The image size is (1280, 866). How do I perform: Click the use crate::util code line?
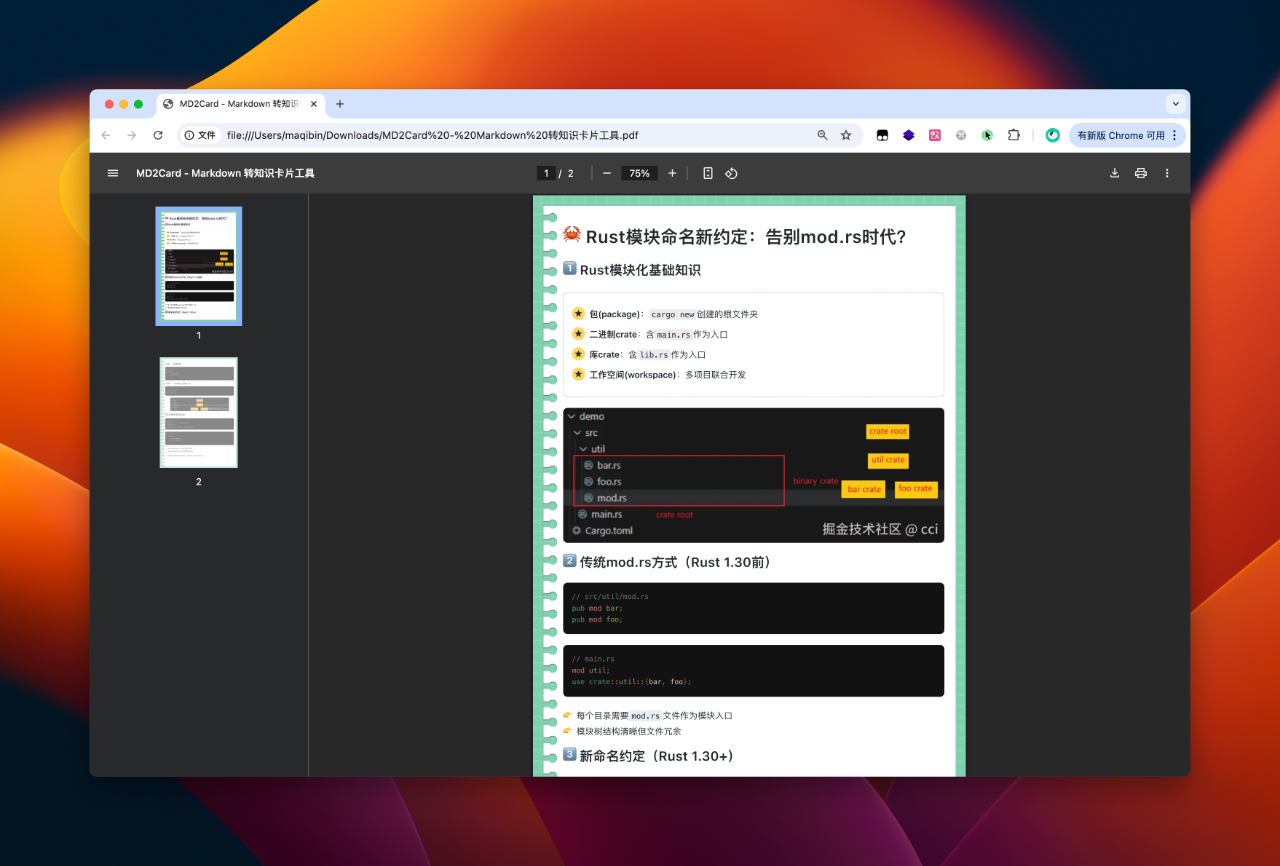[631, 682]
